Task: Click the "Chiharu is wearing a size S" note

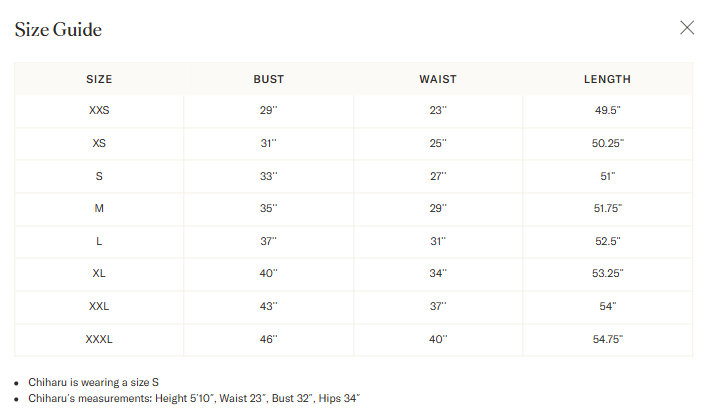Action: (93, 382)
